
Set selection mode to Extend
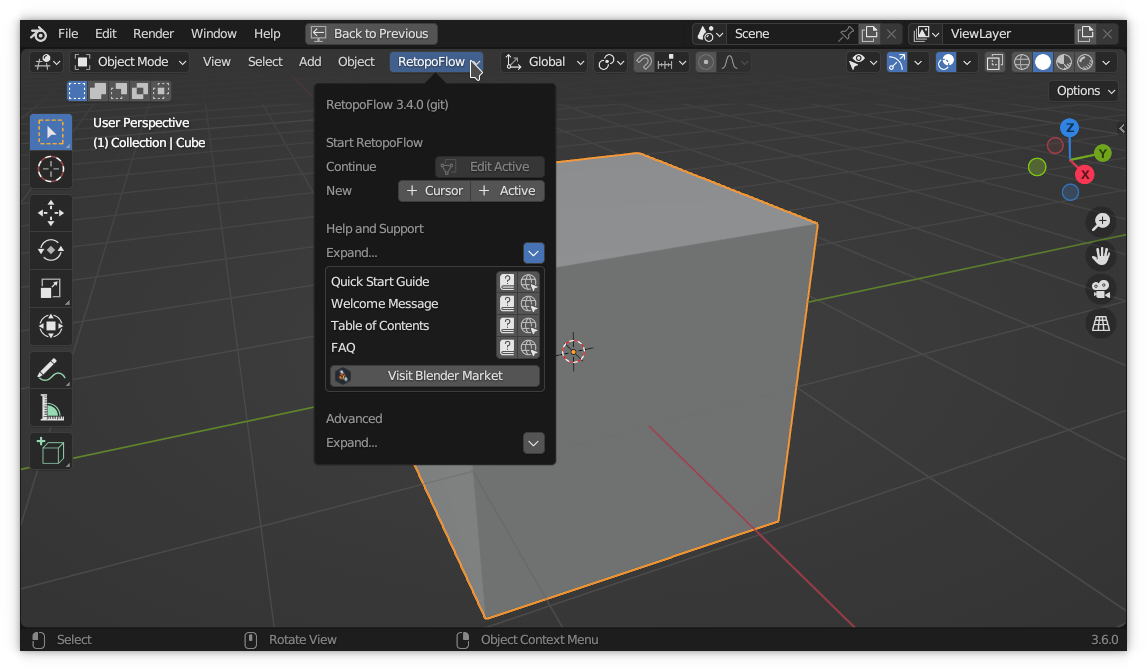point(98,91)
